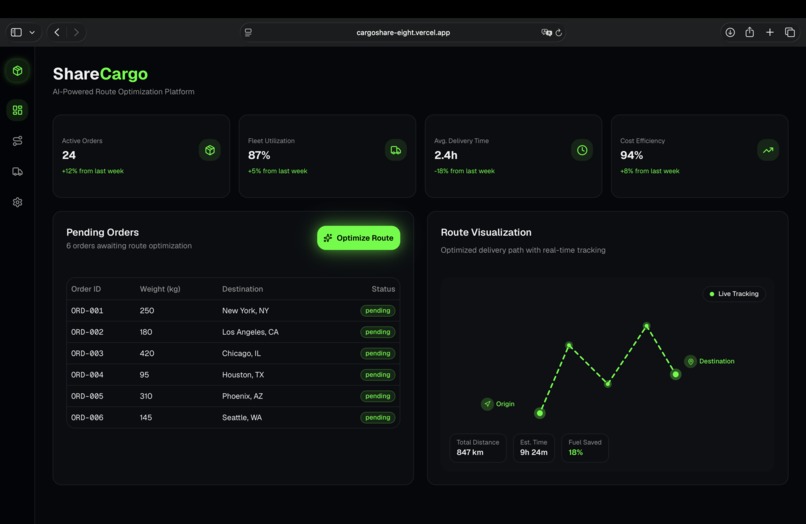Click the Phoenix, AZ destination cell
The height and width of the screenshot is (524, 806).
242,396
